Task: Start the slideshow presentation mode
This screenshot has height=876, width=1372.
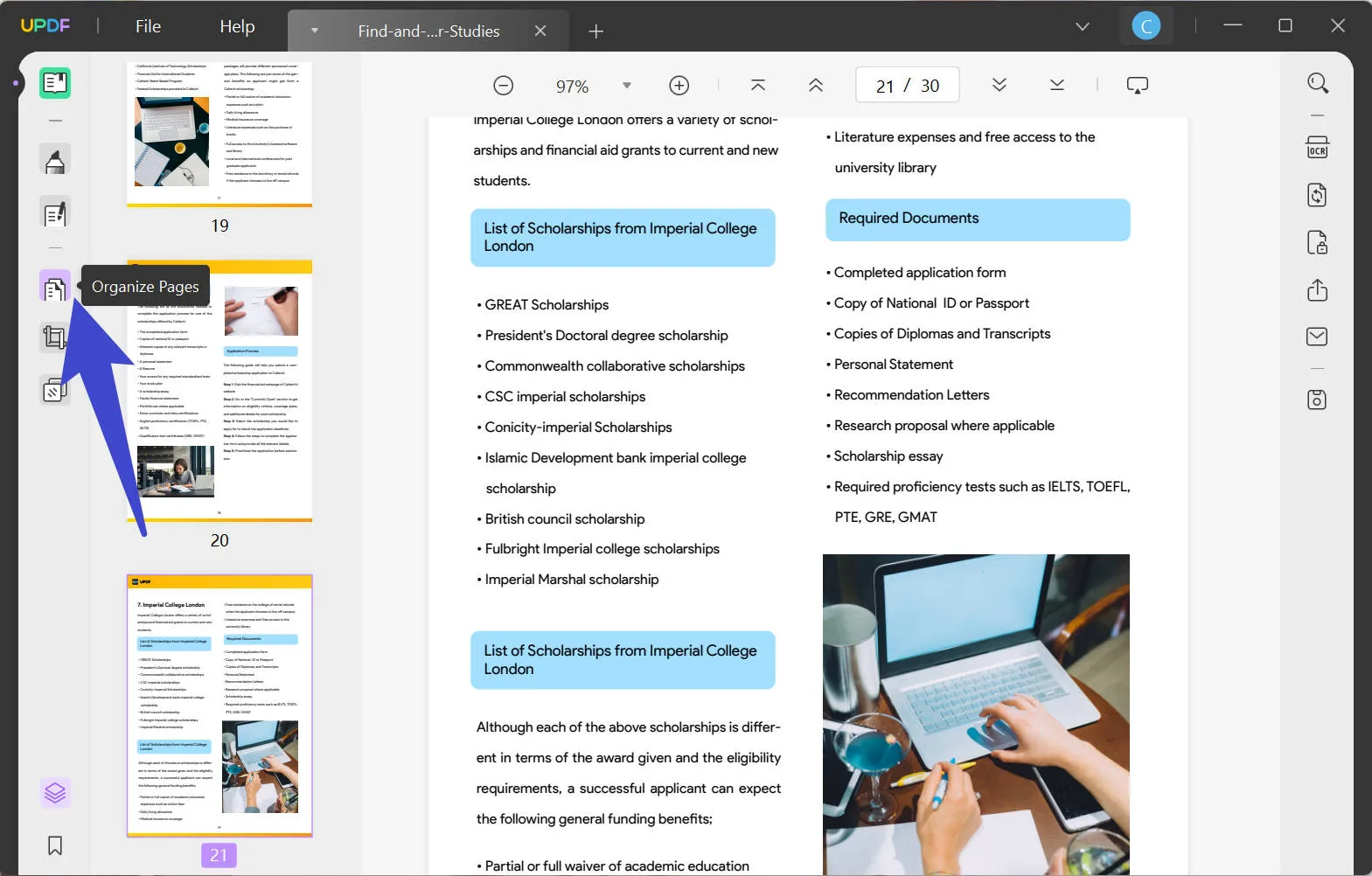Action: tap(1138, 86)
